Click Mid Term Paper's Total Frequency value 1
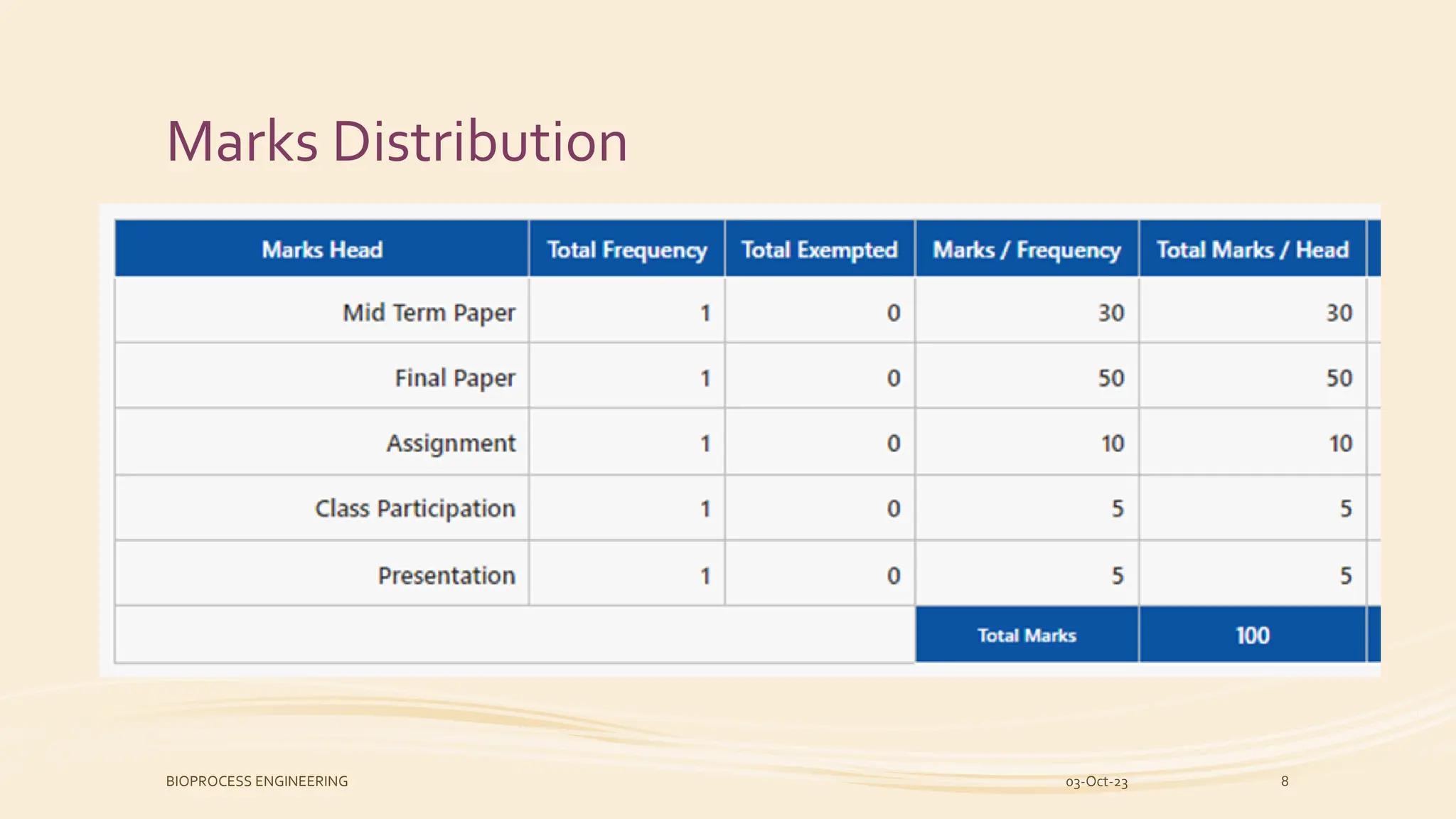This screenshot has width=1456, height=819. 705,313
